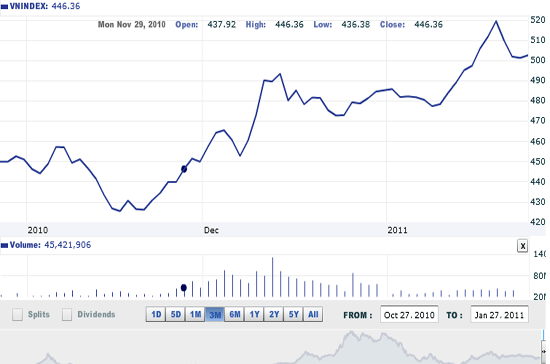The image size is (550, 364).
Task: Click the tallest volume bar in December
Action: [273, 277]
